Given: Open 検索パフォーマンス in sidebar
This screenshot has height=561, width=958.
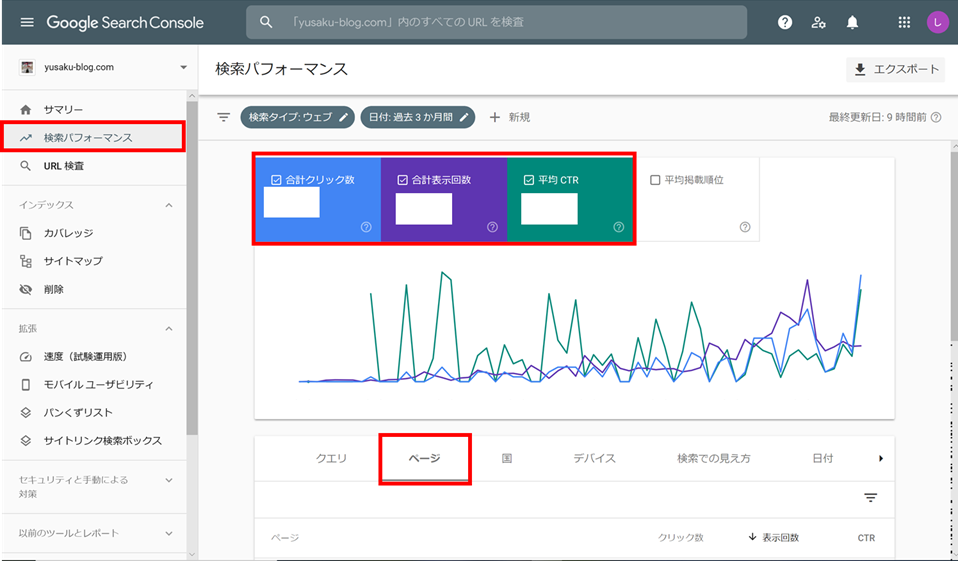Looking at the screenshot, I should [x=93, y=138].
